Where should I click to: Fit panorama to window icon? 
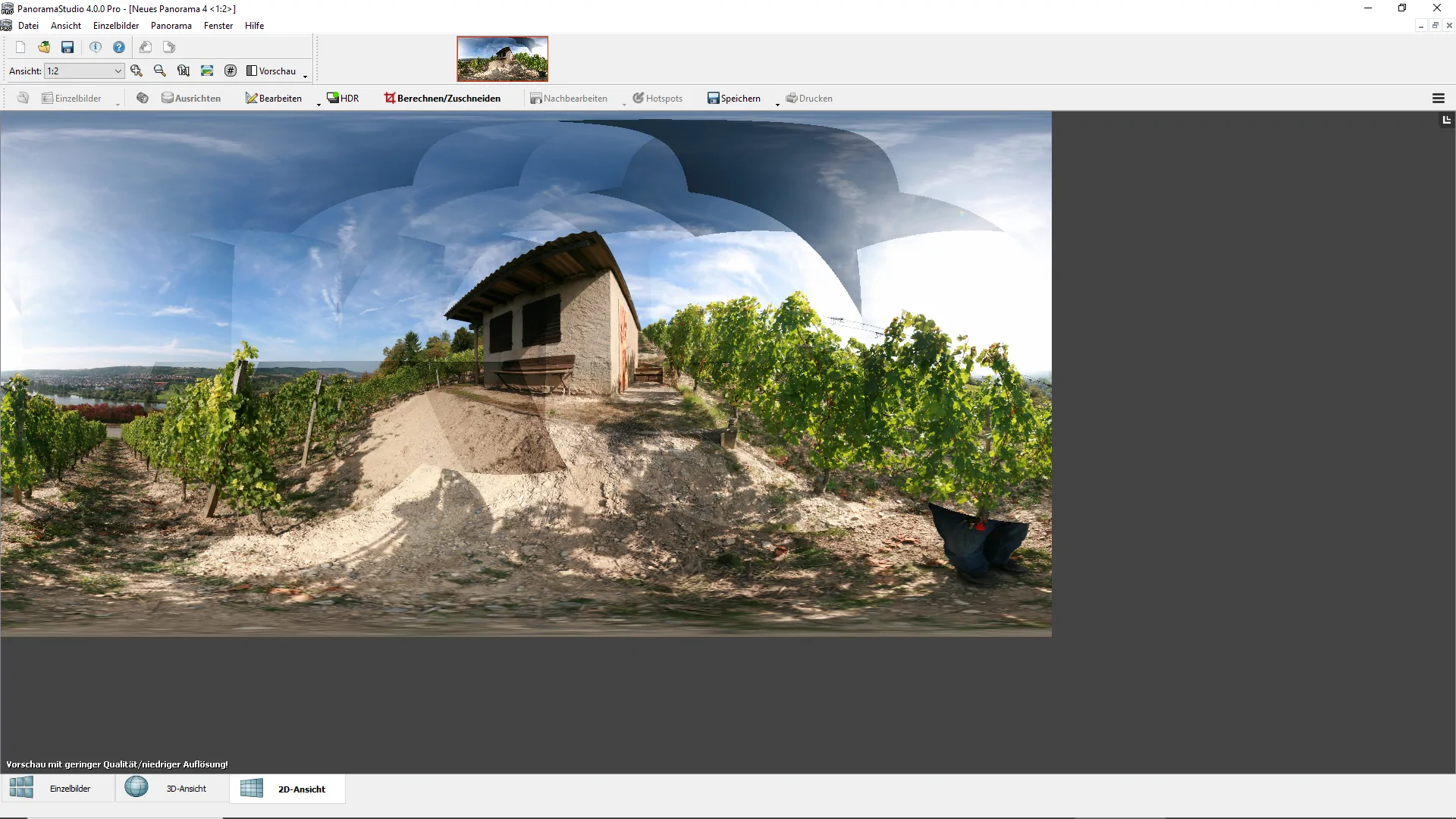click(207, 71)
